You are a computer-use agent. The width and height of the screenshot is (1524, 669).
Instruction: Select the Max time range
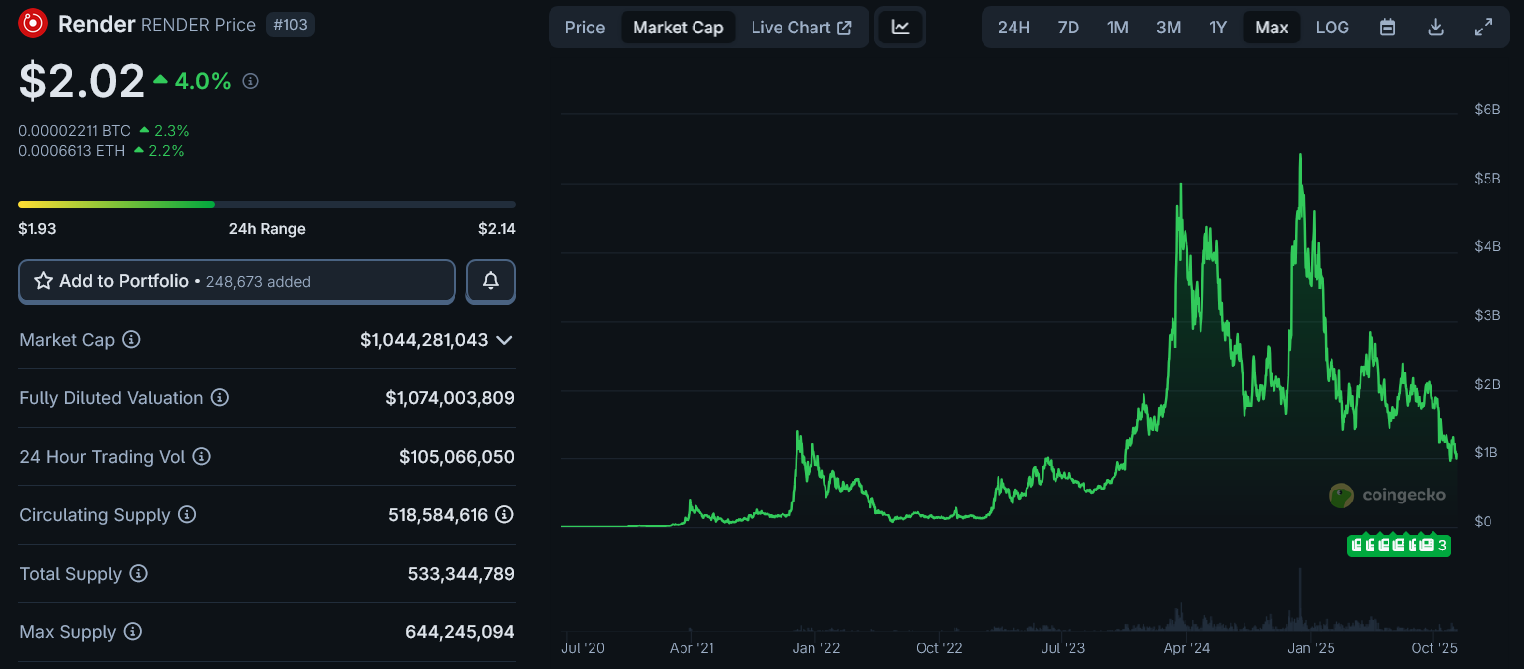[x=1272, y=27]
